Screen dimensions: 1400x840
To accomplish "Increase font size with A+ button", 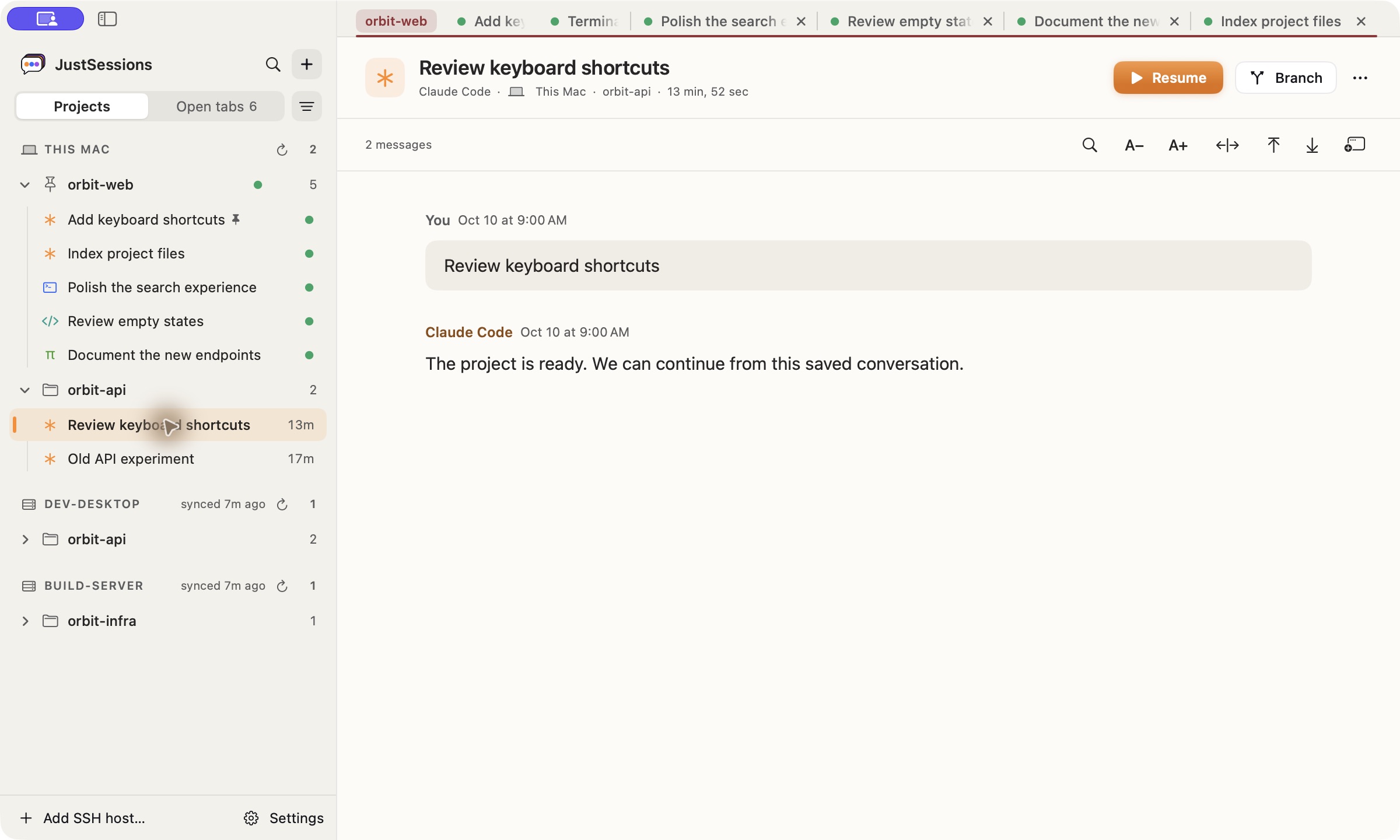I will point(1178,145).
